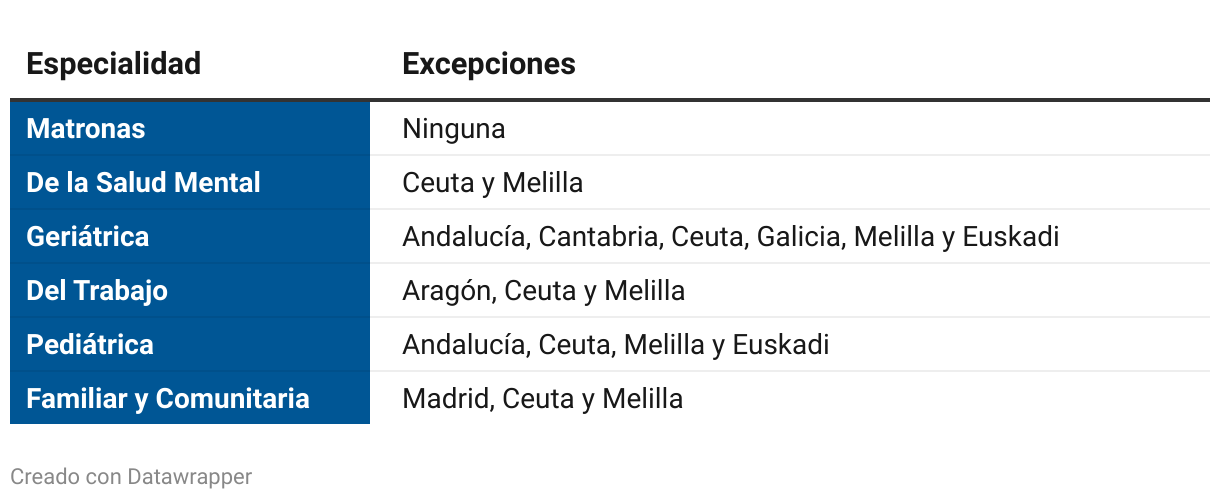Select the De la Salud Mental cell
1220x500 pixels.
point(190,183)
